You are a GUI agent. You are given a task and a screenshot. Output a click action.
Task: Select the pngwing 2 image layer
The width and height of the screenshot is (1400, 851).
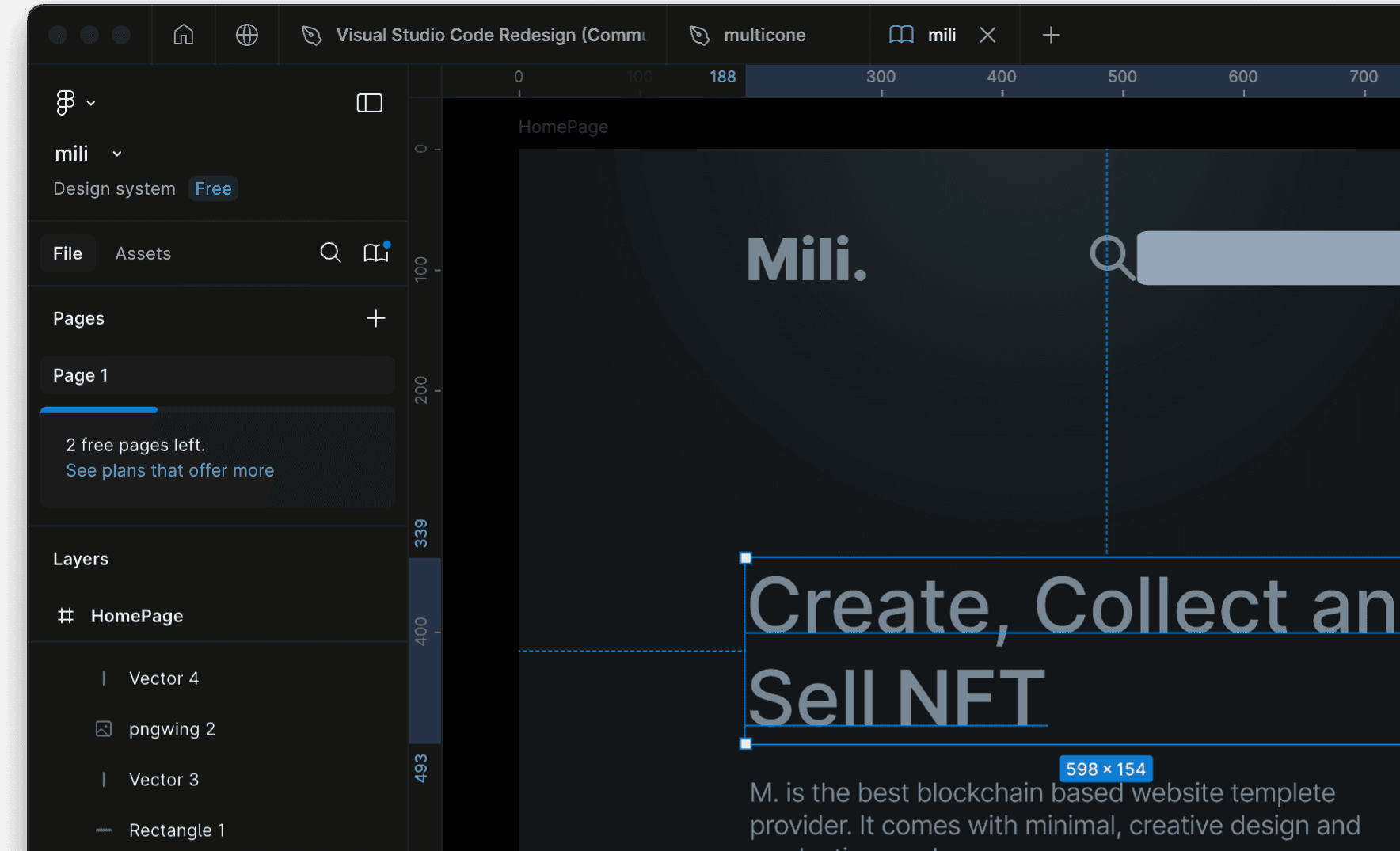172,729
